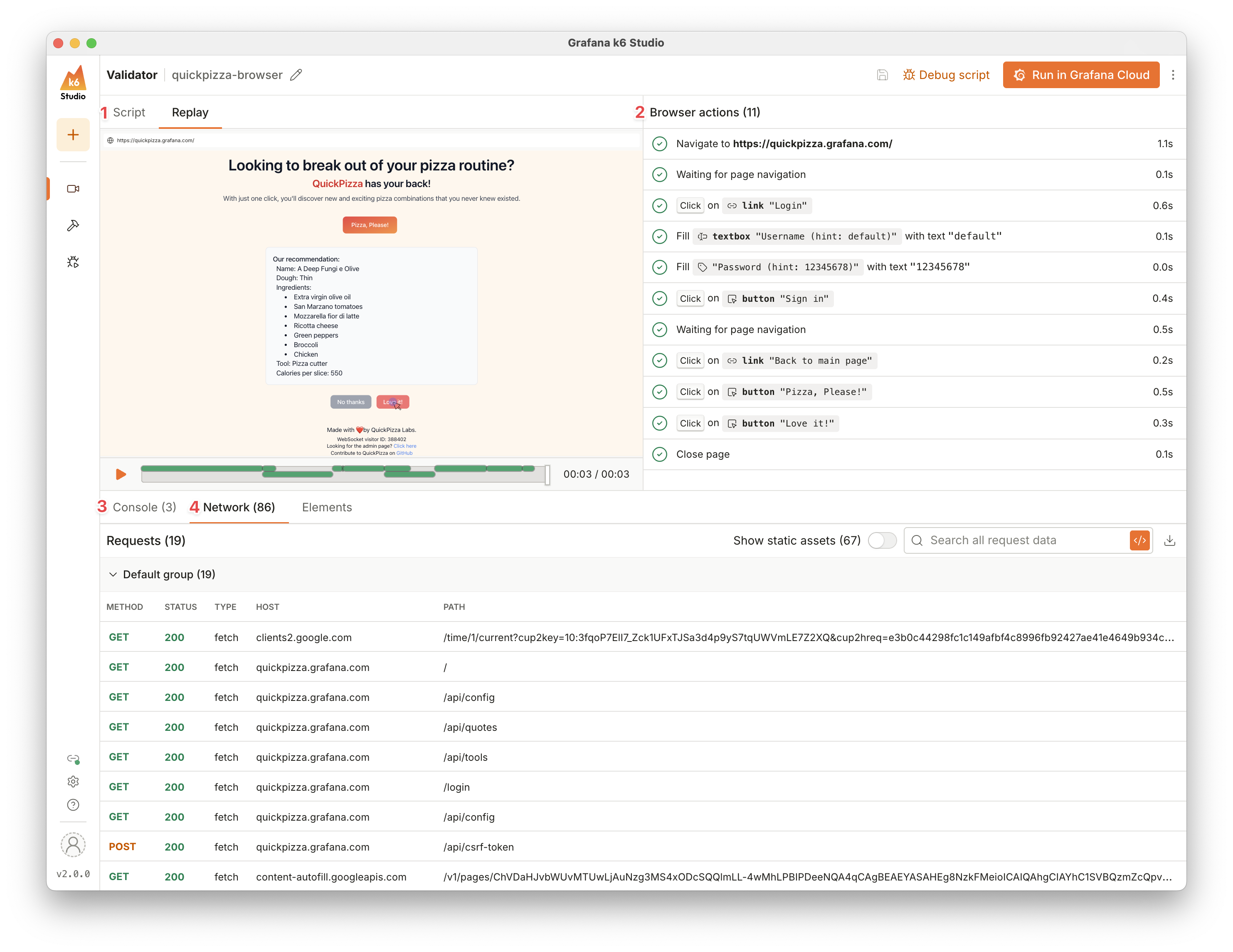Click the METHOD column header
1233x952 pixels.
(x=125, y=607)
